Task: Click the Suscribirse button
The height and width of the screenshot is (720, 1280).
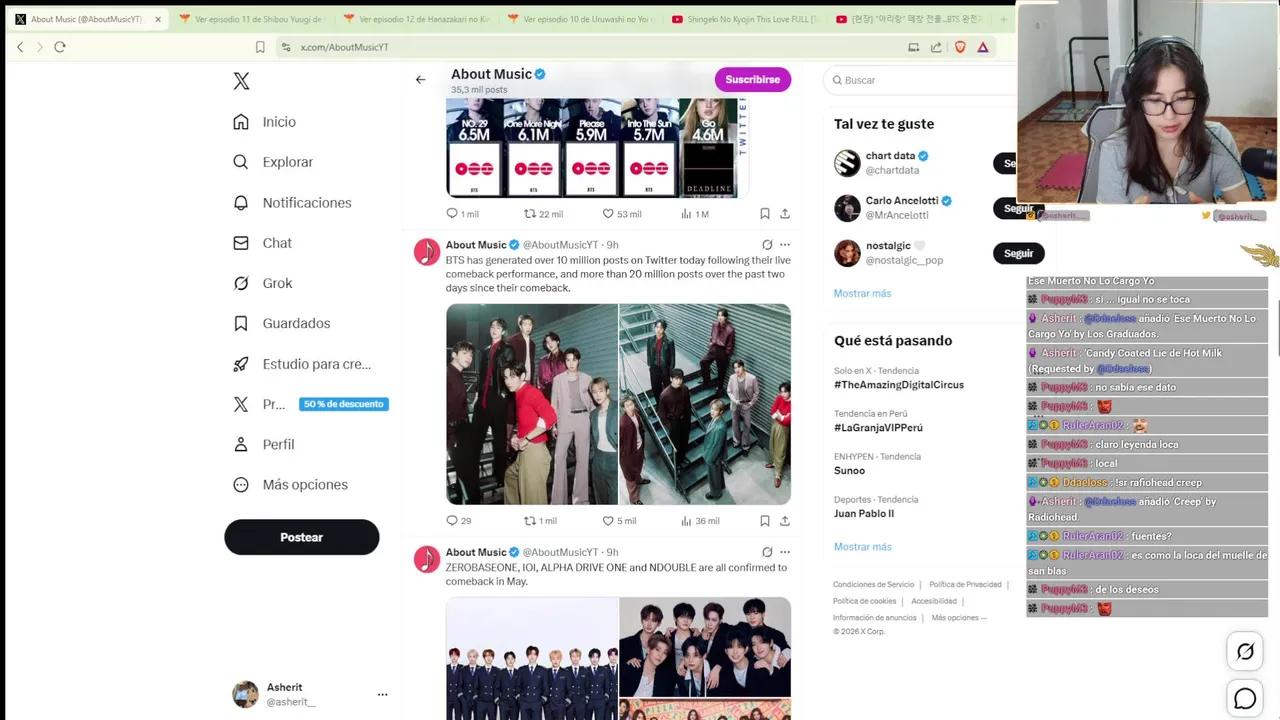Action: coord(752,79)
